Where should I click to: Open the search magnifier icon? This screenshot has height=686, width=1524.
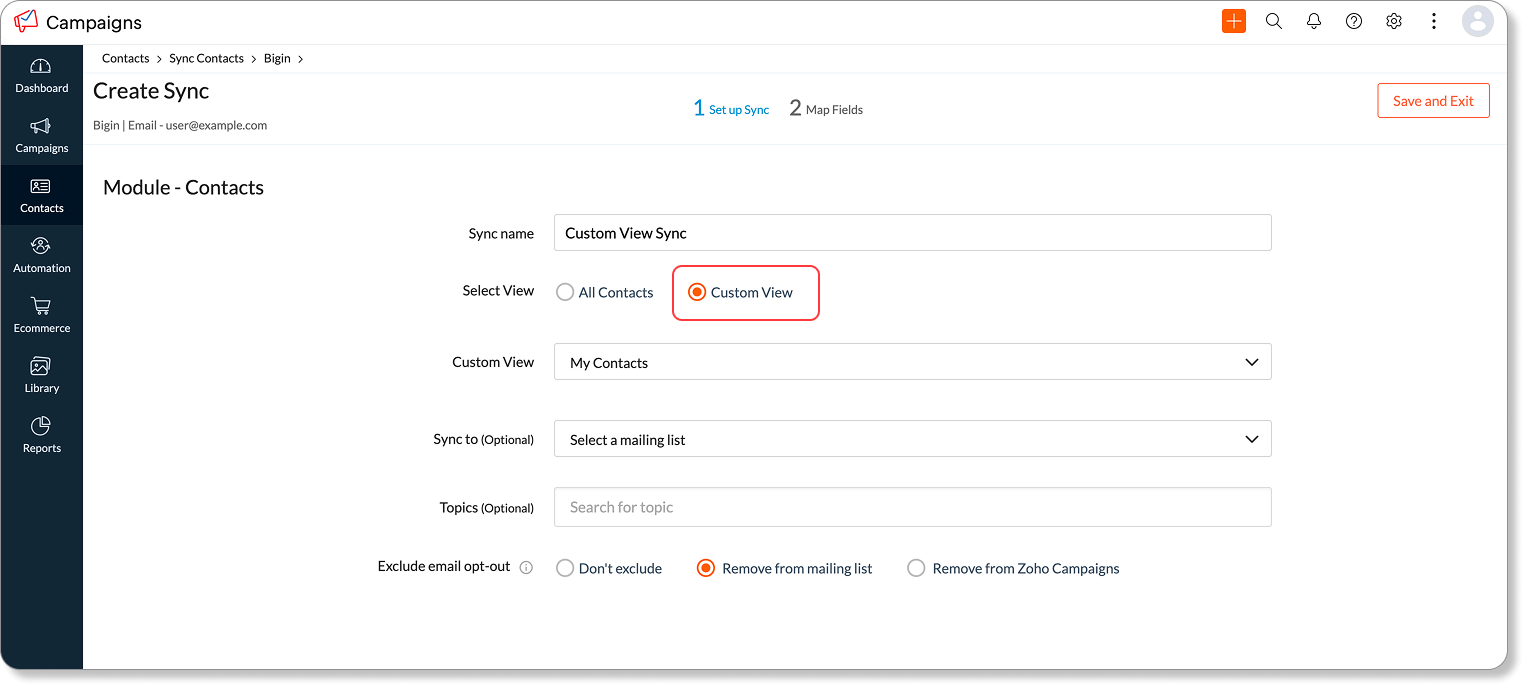pos(1274,21)
